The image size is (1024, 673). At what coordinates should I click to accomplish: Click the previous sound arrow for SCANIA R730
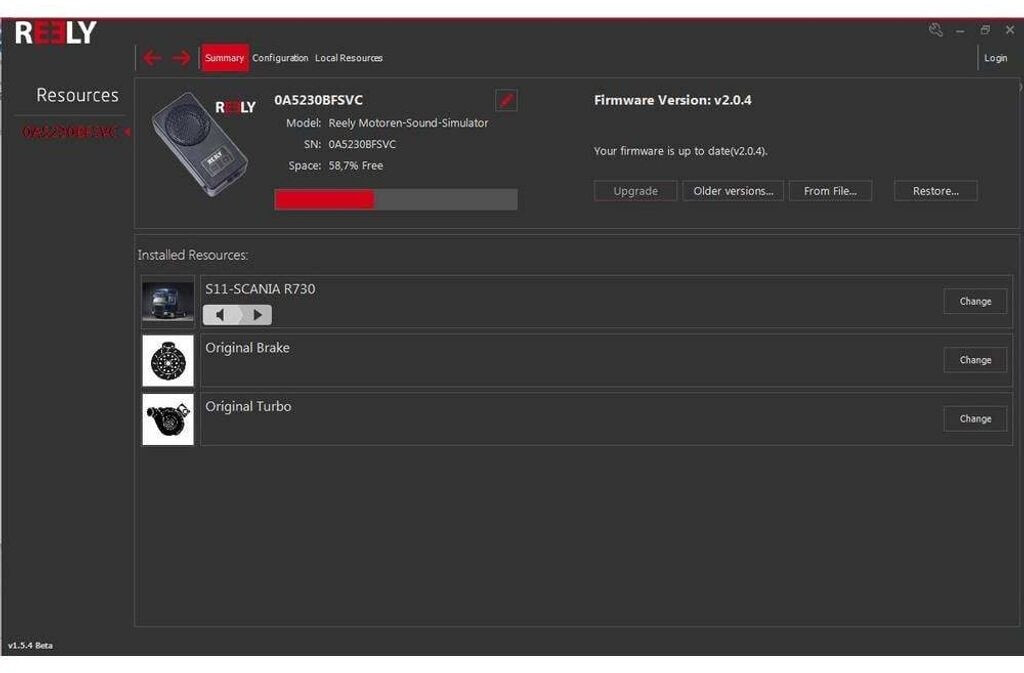click(222, 315)
